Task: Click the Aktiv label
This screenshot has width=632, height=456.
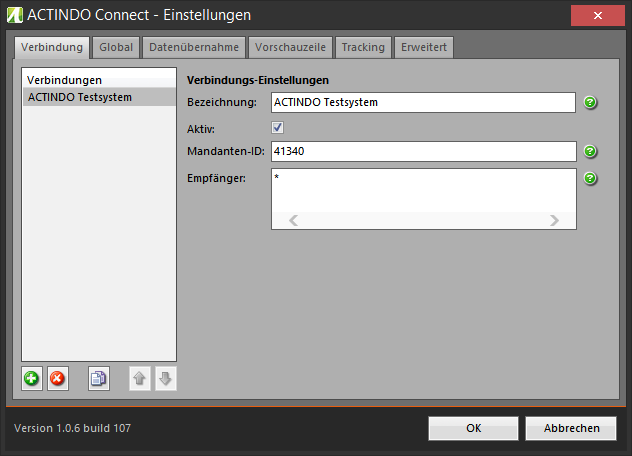Action: pyautogui.click(x=201, y=129)
